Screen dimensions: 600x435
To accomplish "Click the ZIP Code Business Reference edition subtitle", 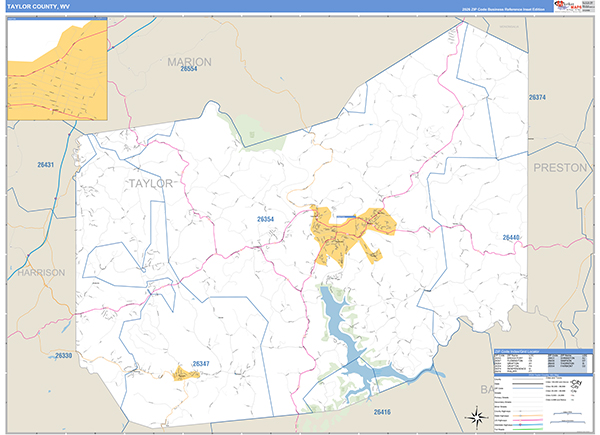I will coord(503,9).
